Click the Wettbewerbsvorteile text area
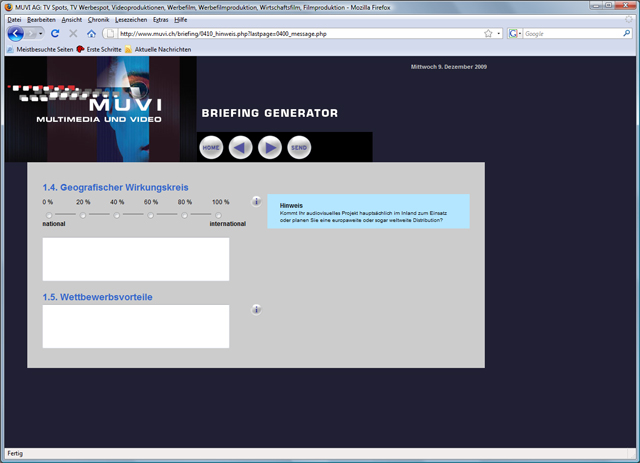640x463 pixels. tap(136, 327)
